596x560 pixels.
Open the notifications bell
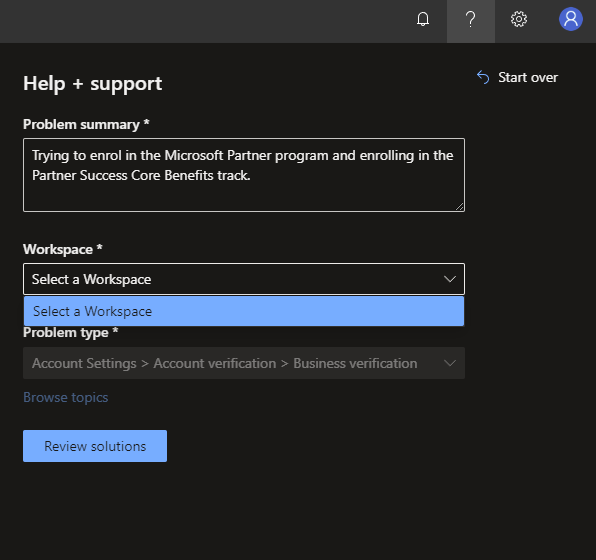[x=423, y=19]
